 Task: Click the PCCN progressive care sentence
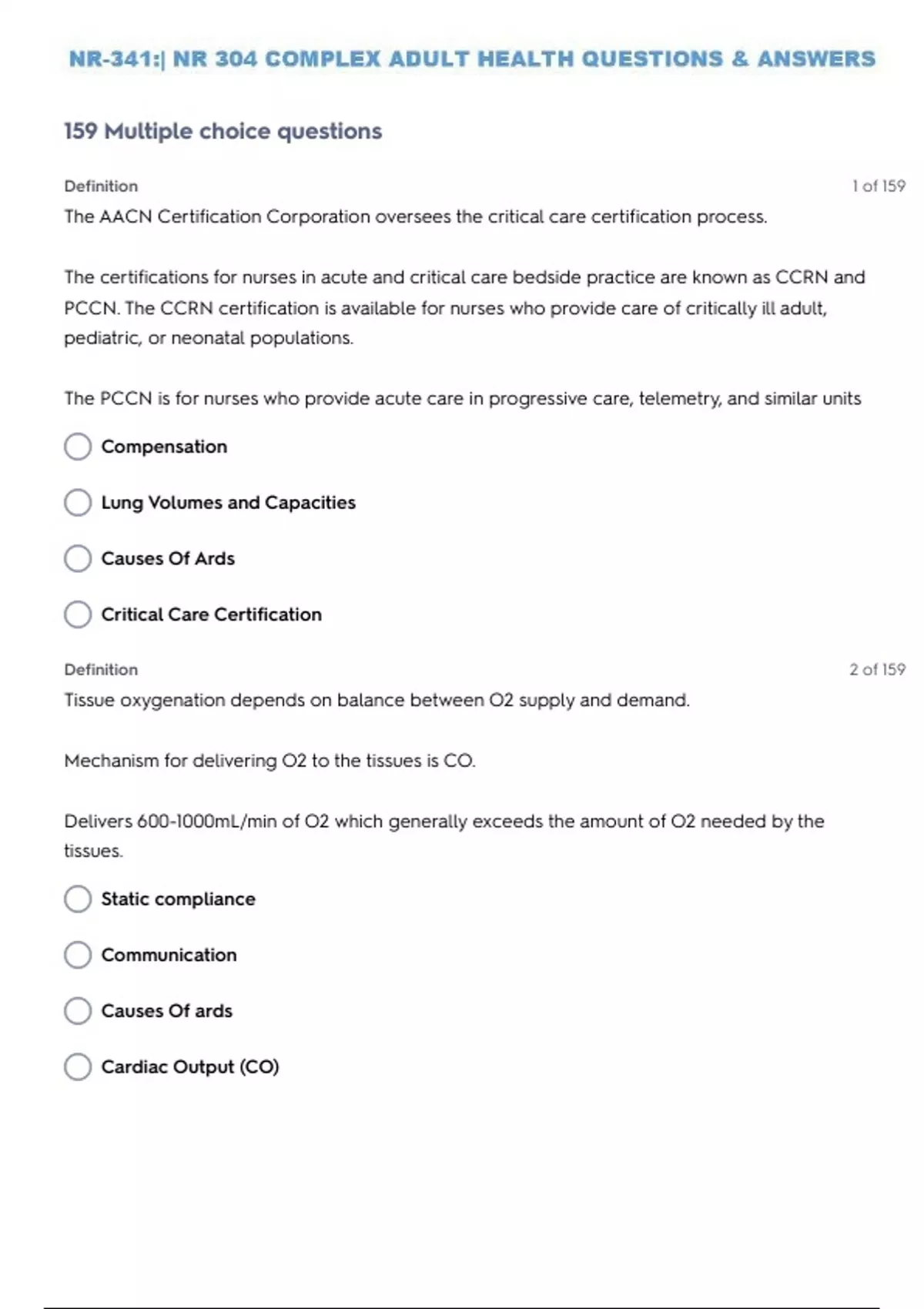tap(462, 399)
